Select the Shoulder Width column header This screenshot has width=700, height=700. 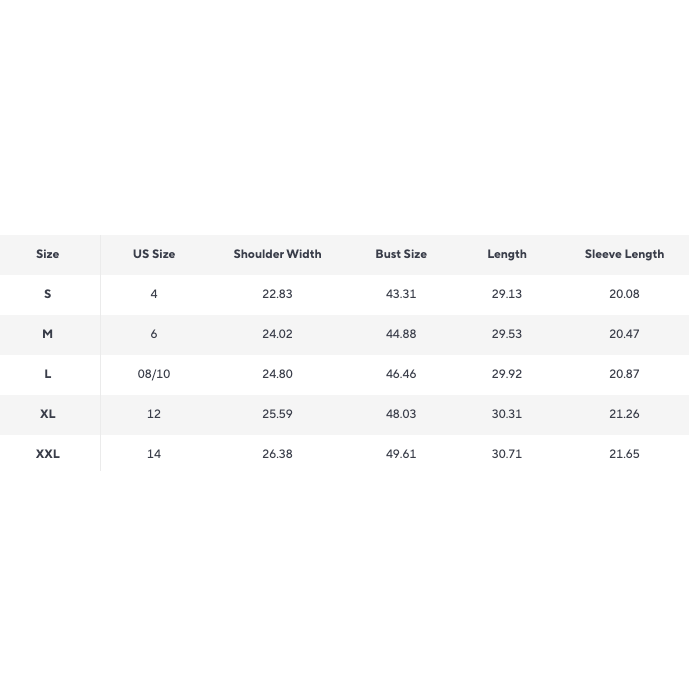point(277,254)
